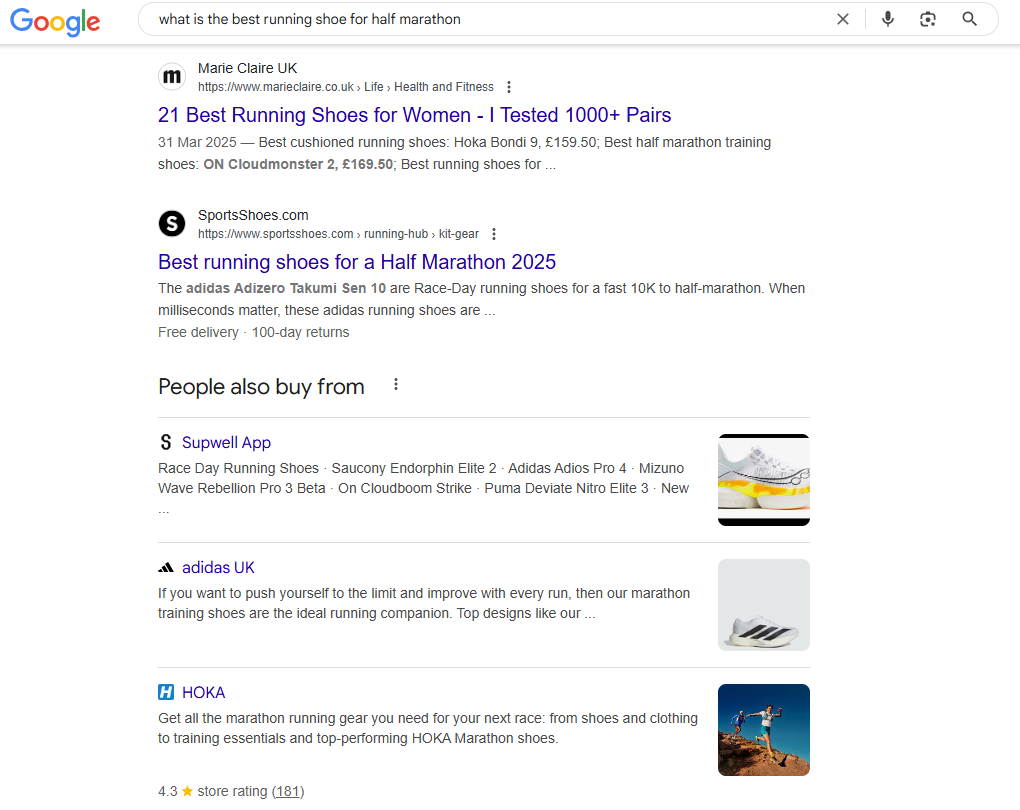
Task: Open more options for SportsShoes result
Action: pyautogui.click(x=494, y=234)
